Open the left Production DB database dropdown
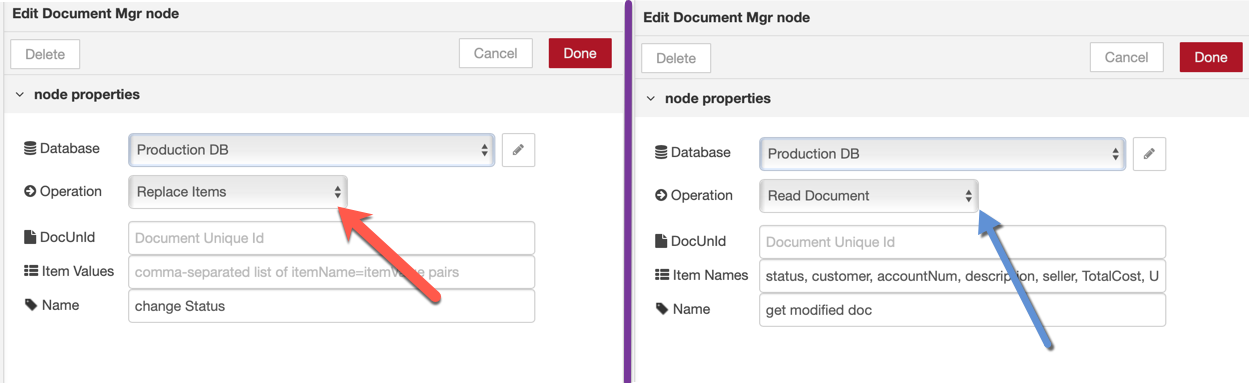The height and width of the screenshot is (383, 1251). coord(311,150)
